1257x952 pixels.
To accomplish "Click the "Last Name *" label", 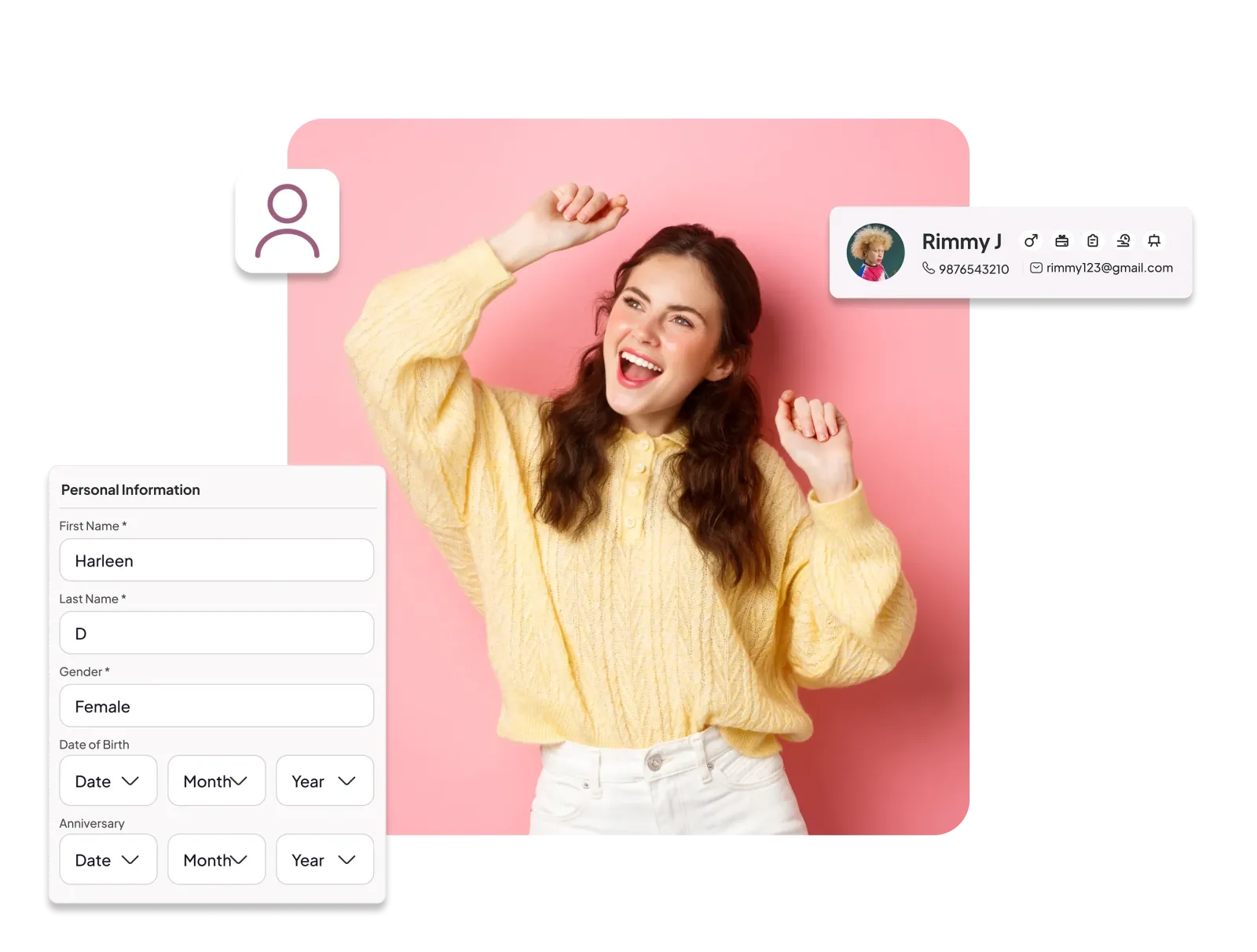I will tap(93, 599).
